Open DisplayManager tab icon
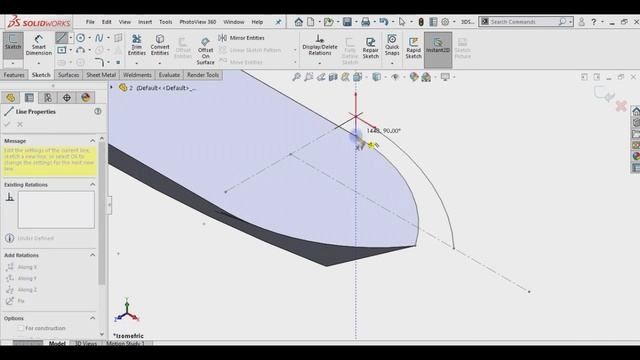640x360 pixels. pyautogui.click(x=85, y=98)
